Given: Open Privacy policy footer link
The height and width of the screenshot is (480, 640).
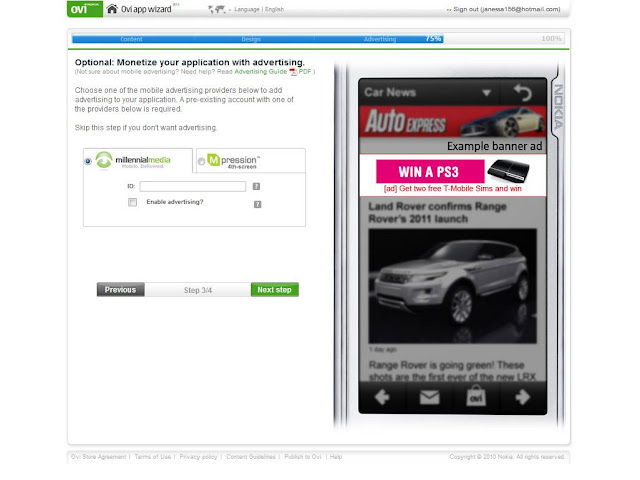Looking at the screenshot, I should (x=198, y=457).
